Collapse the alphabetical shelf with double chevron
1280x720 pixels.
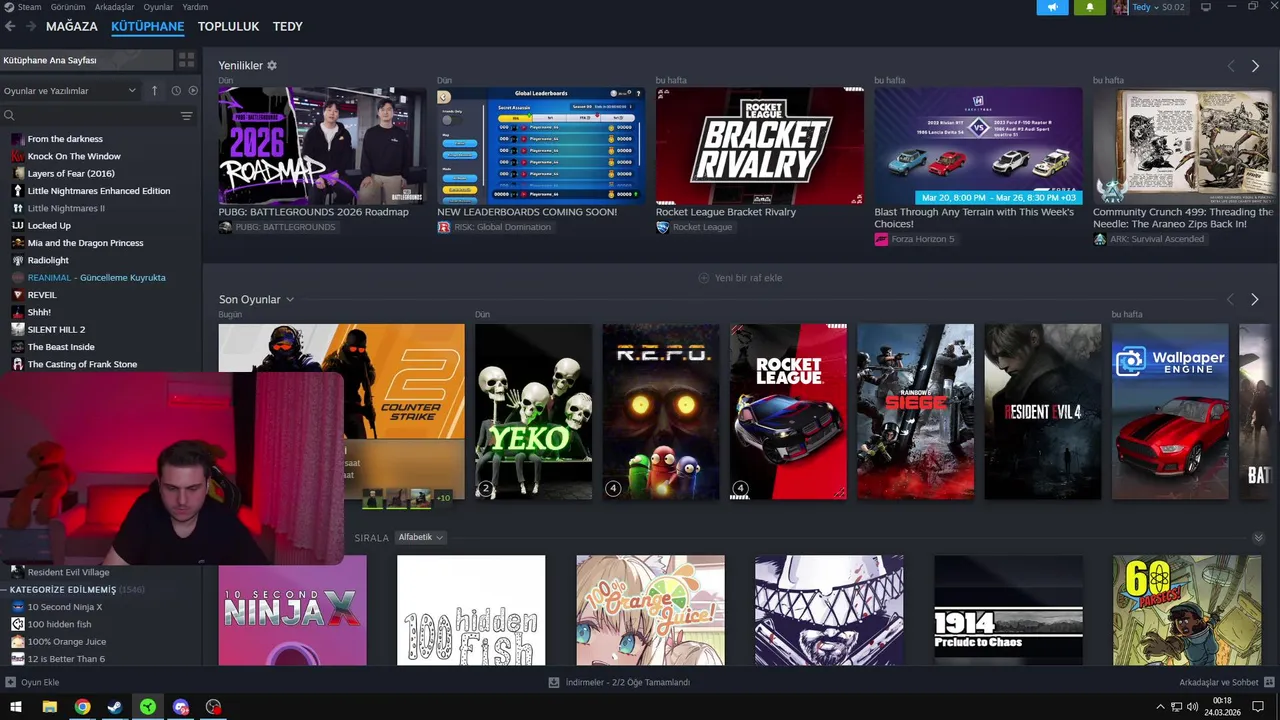1258,538
